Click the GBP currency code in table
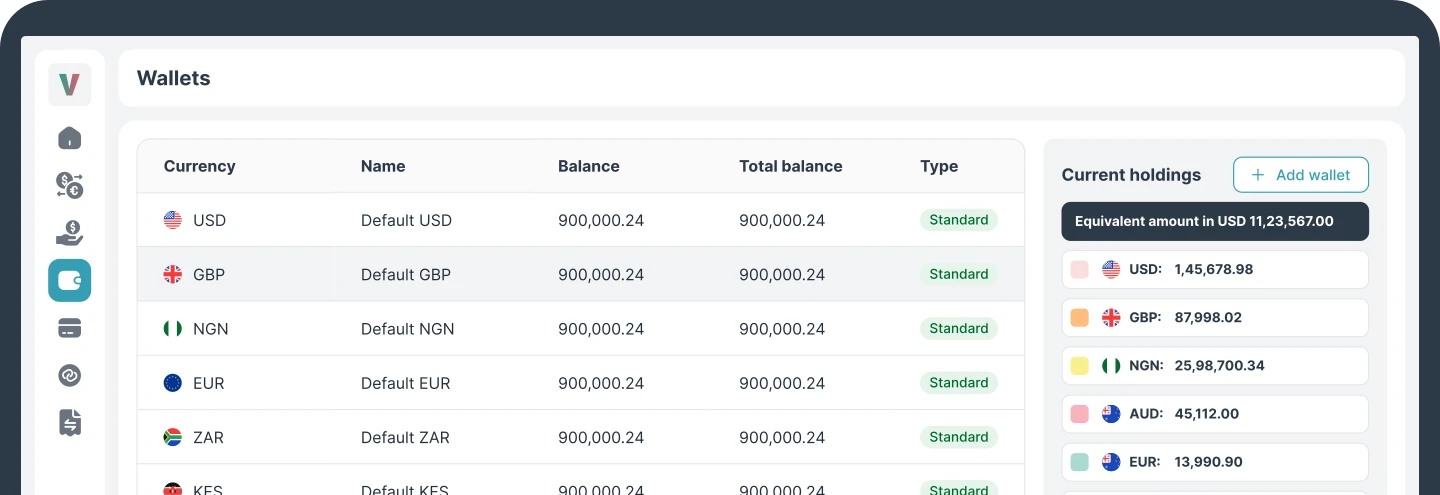This screenshot has width=1440, height=495. (209, 274)
